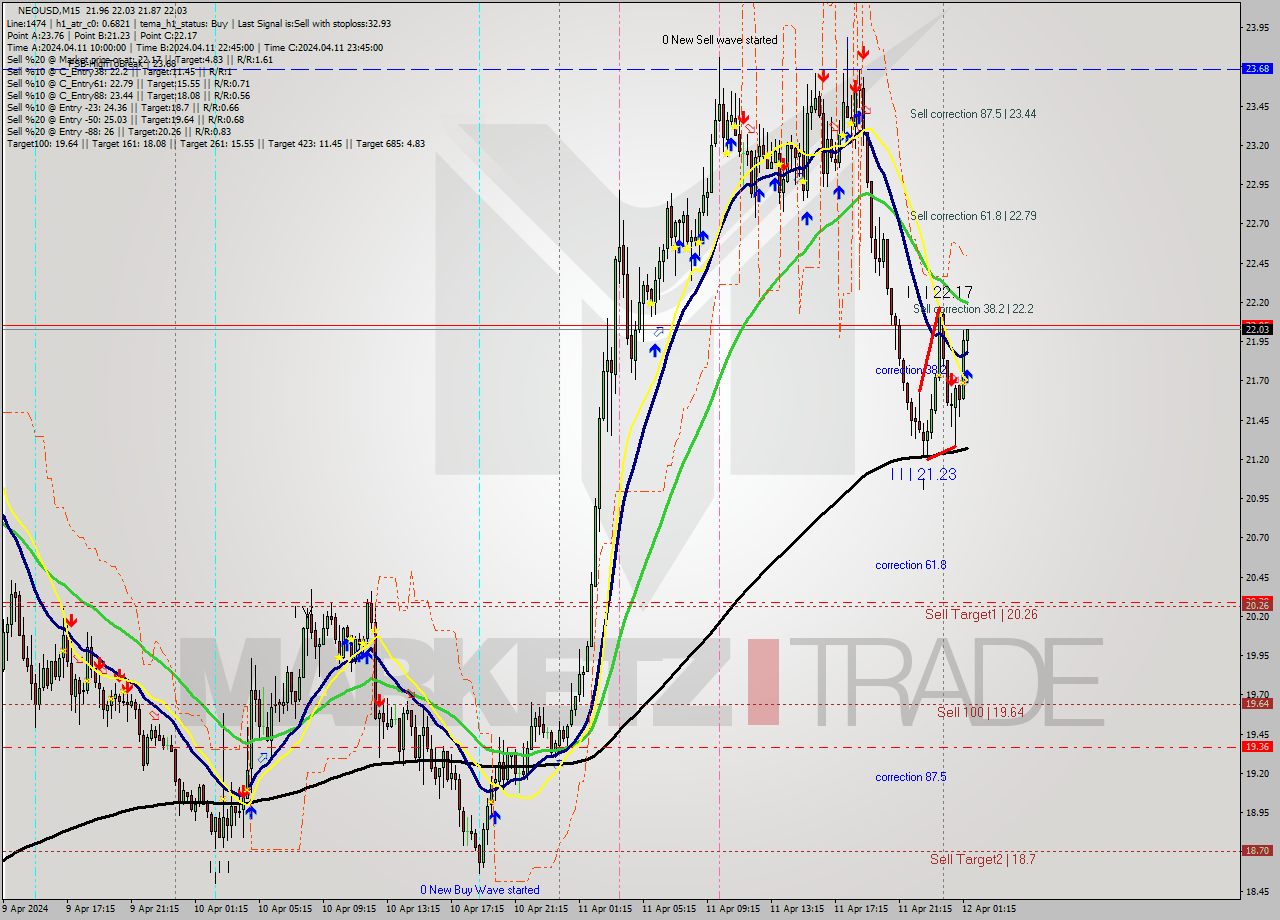Click 'Sell 100 | 19.64' label
The height and width of the screenshot is (920, 1280).
(980, 712)
